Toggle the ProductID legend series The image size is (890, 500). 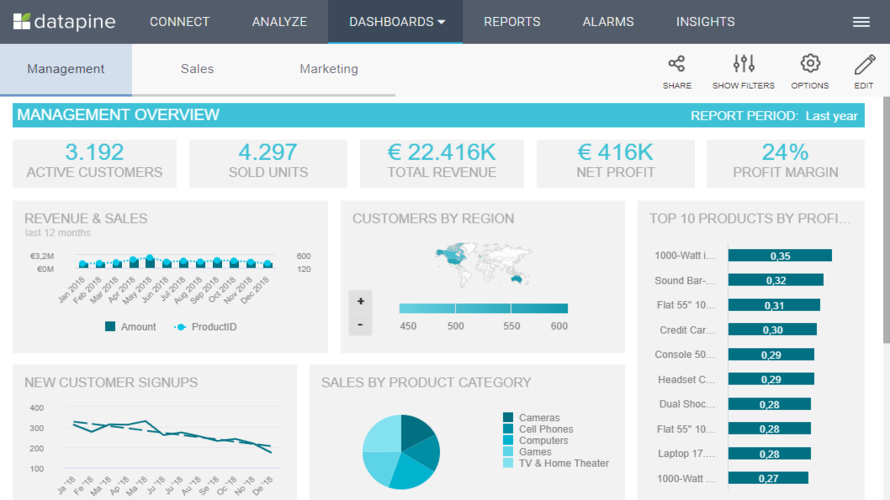[x=205, y=327]
